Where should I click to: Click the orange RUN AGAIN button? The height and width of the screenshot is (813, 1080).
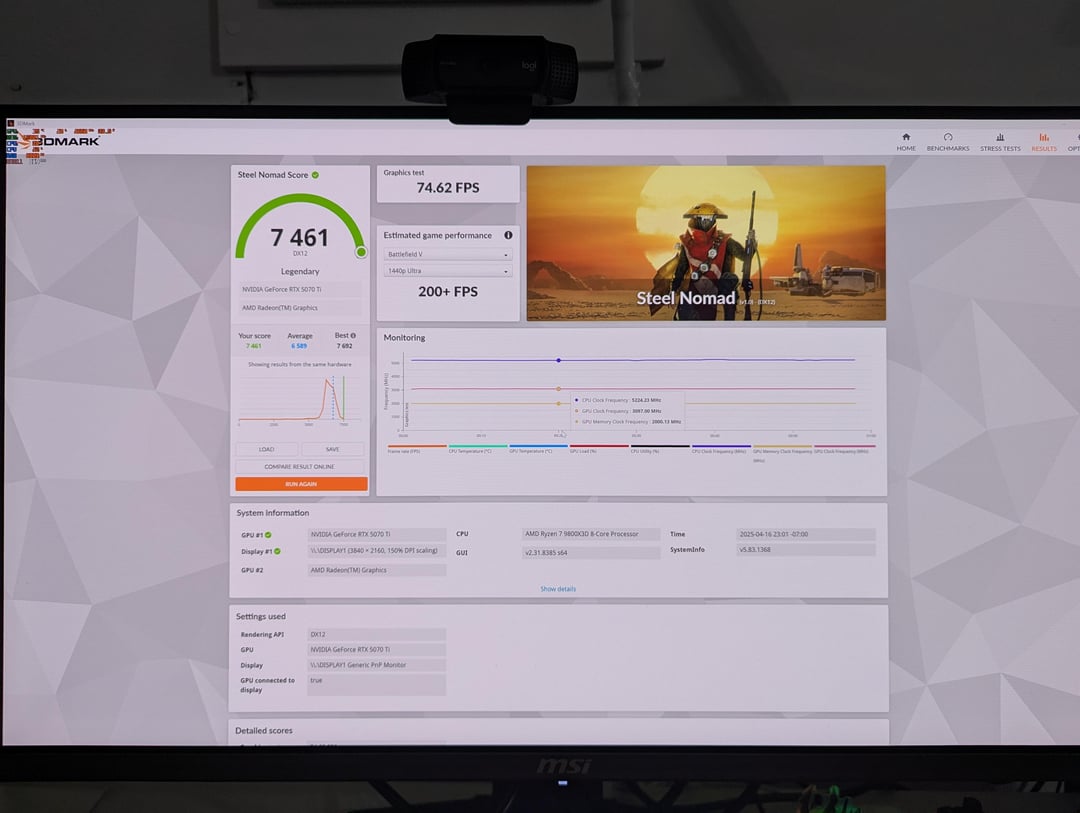point(301,484)
